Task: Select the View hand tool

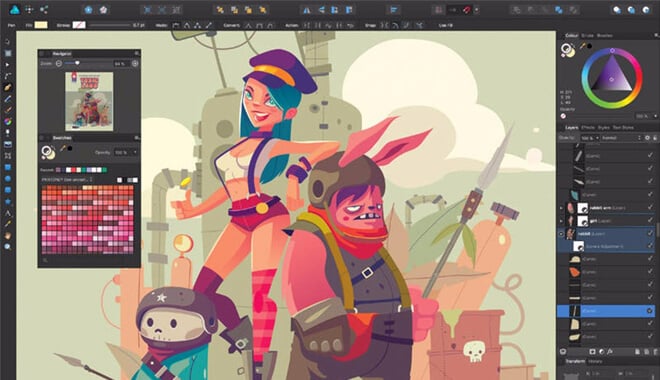Action: (8, 236)
